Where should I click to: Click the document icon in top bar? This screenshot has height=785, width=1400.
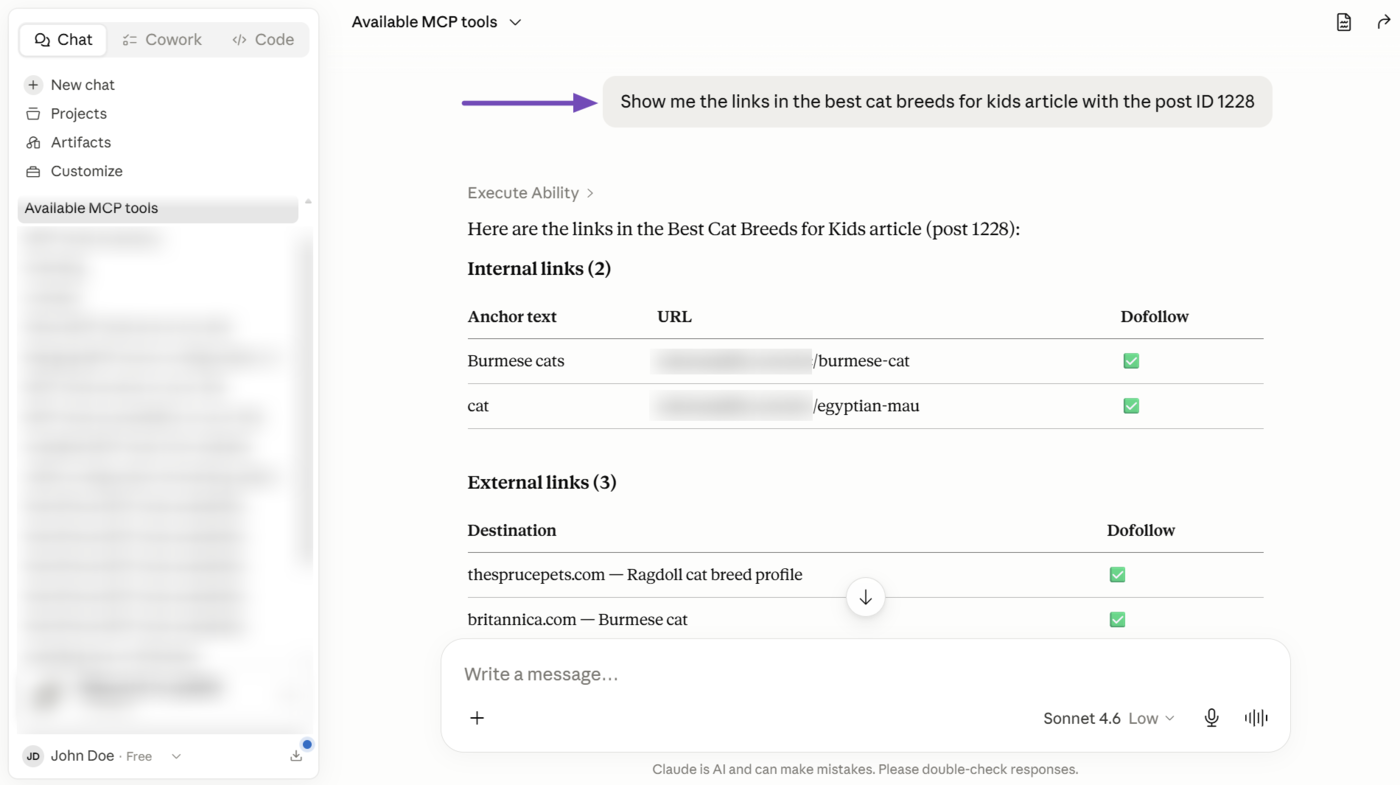tap(1343, 22)
